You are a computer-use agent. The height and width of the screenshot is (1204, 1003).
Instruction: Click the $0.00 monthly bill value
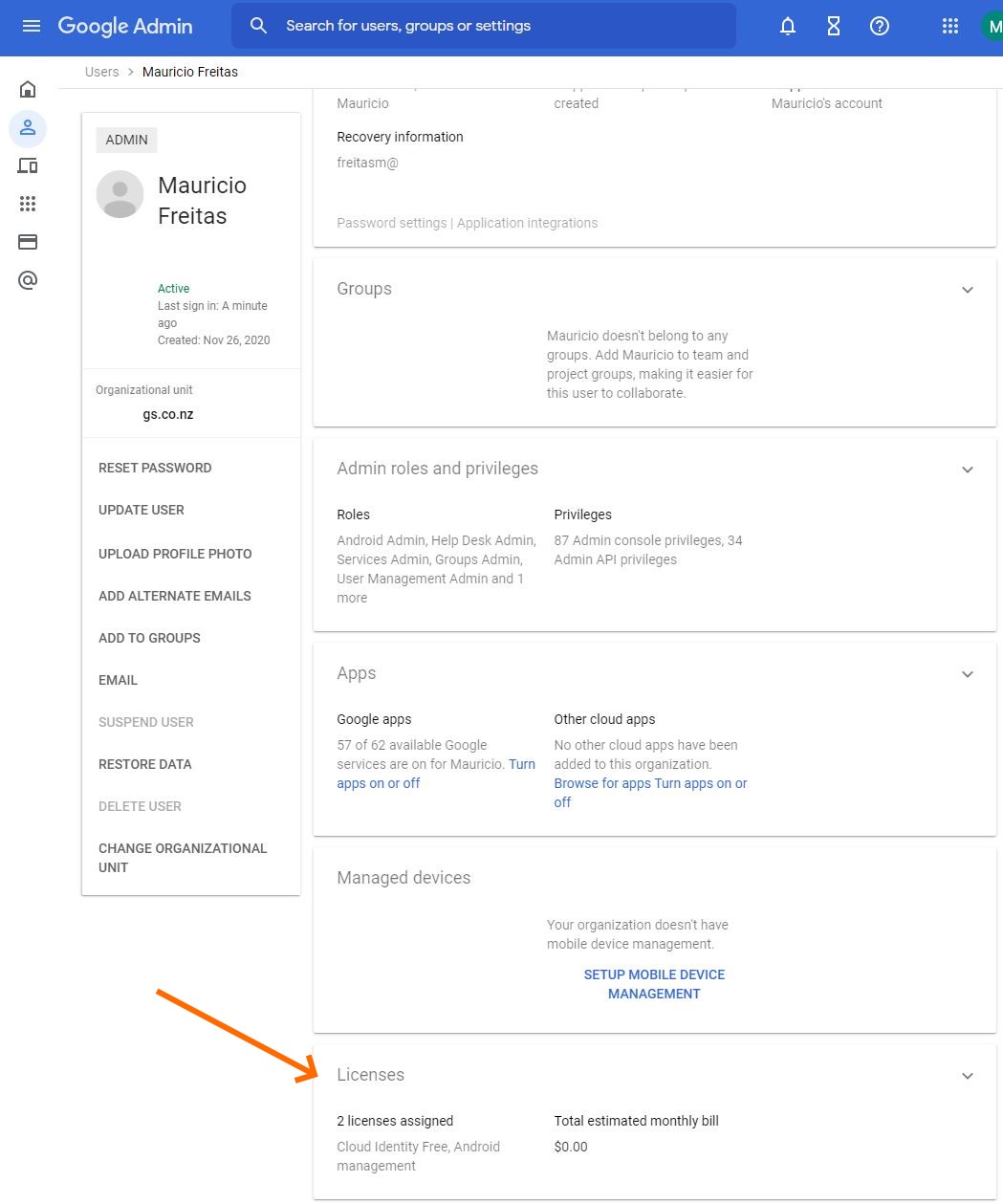(x=571, y=1147)
